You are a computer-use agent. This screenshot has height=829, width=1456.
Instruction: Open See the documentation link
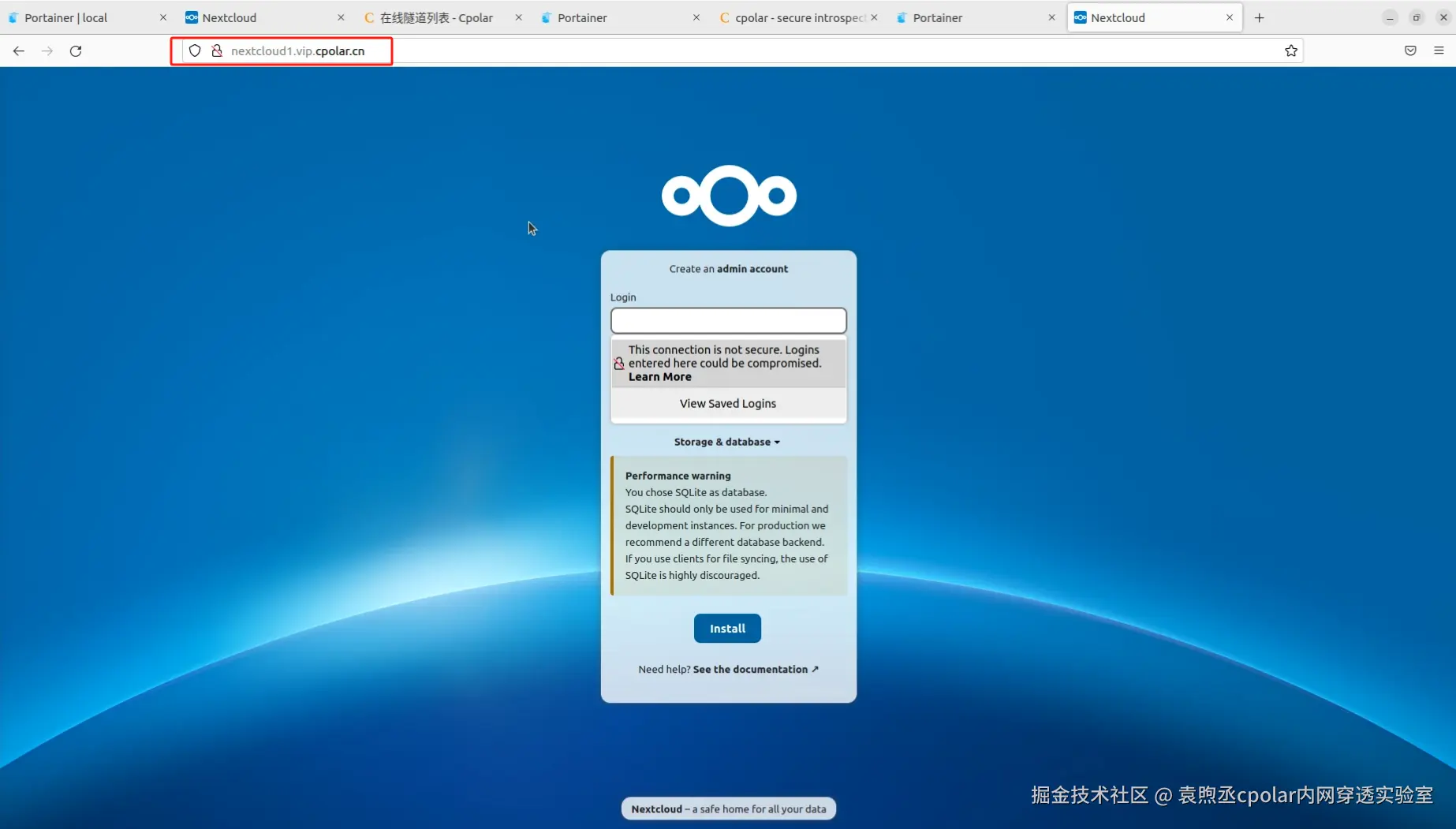point(756,670)
